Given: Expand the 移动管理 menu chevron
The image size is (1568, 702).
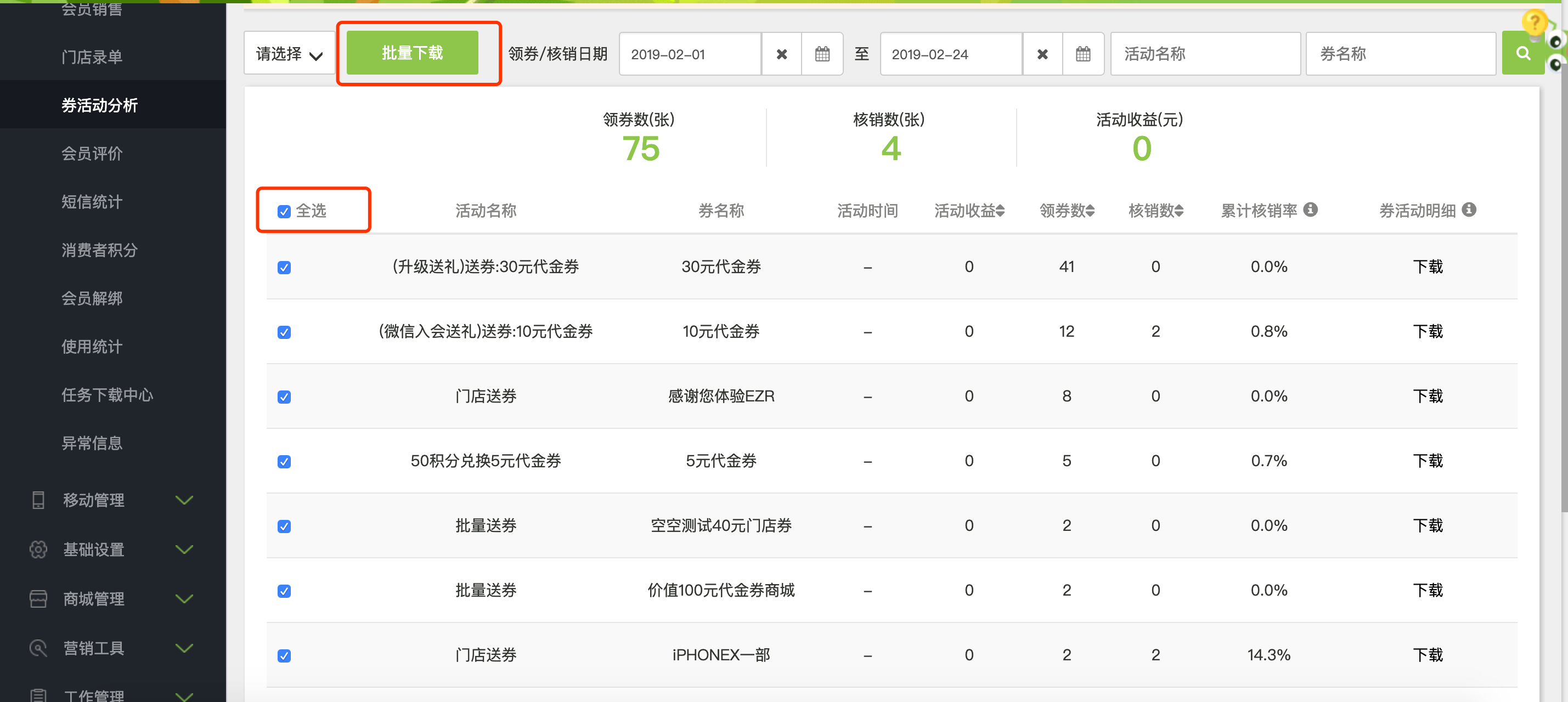Looking at the screenshot, I should 184,500.
